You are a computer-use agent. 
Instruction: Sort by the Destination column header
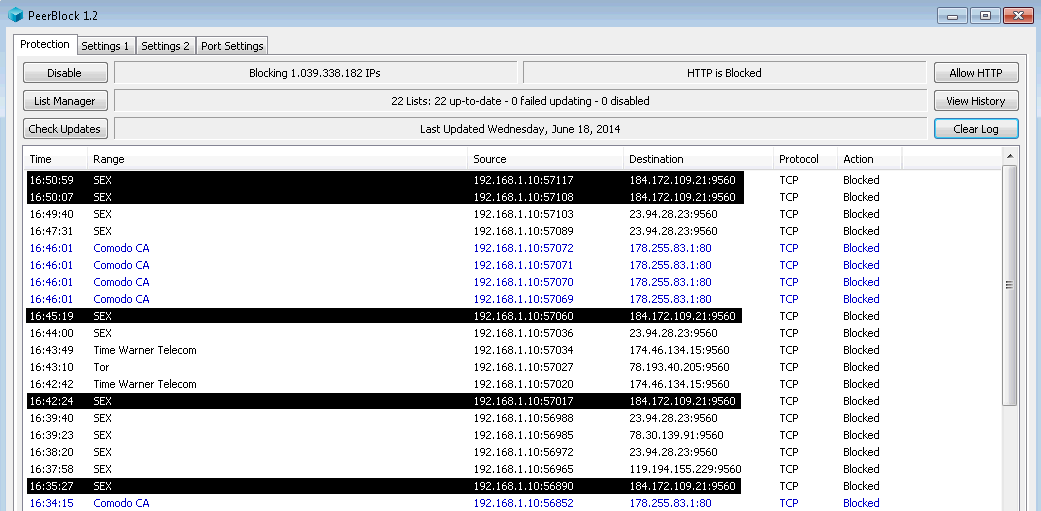tap(698, 159)
